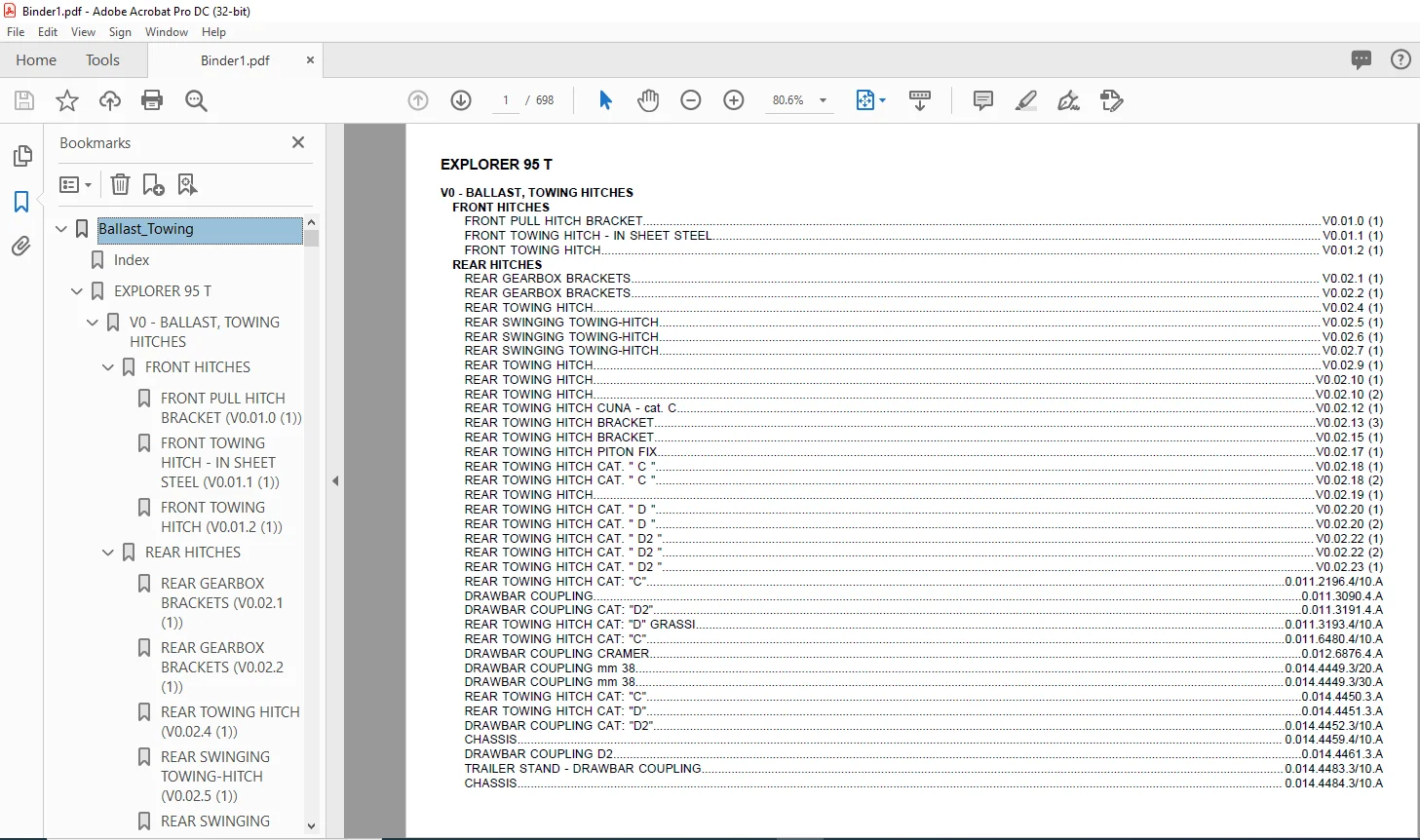Click the scrolling mode keyboard icon
Viewport: 1420px width, 840px height.
pyautogui.click(x=919, y=100)
